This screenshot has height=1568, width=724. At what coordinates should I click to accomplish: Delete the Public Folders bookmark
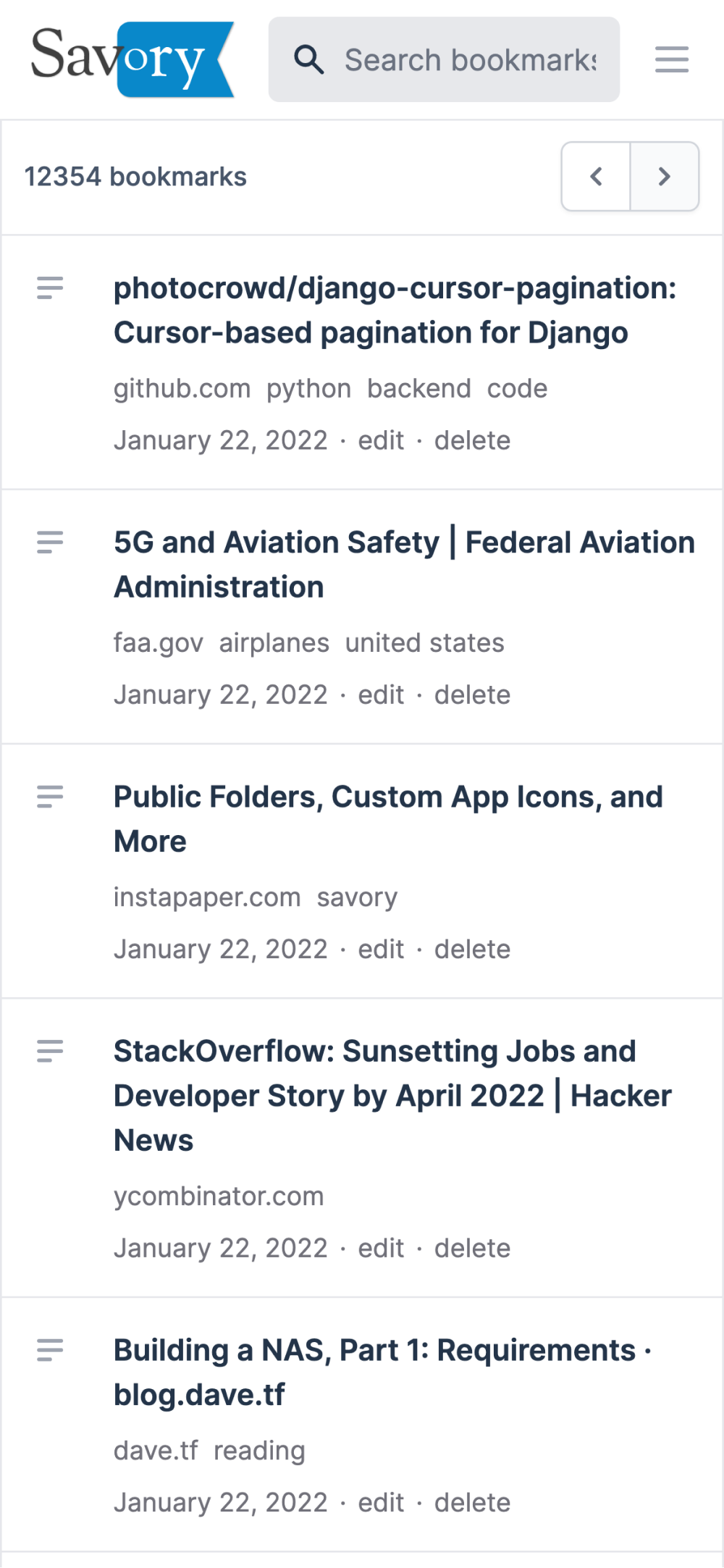pos(472,949)
